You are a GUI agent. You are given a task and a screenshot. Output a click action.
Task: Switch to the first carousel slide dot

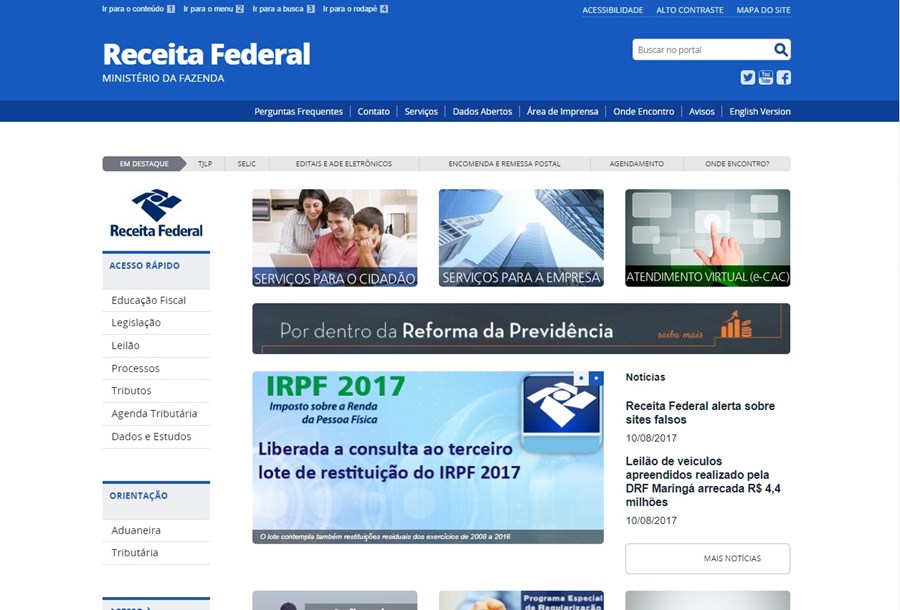click(x=580, y=379)
